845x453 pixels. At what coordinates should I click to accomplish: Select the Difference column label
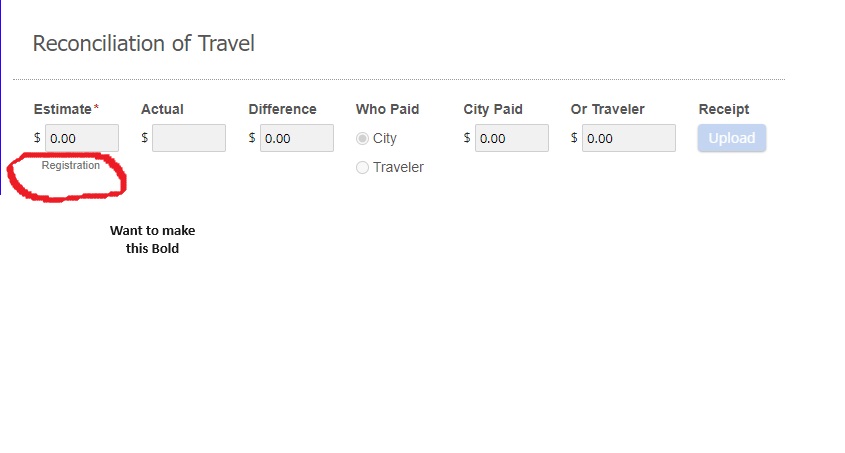(282, 109)
